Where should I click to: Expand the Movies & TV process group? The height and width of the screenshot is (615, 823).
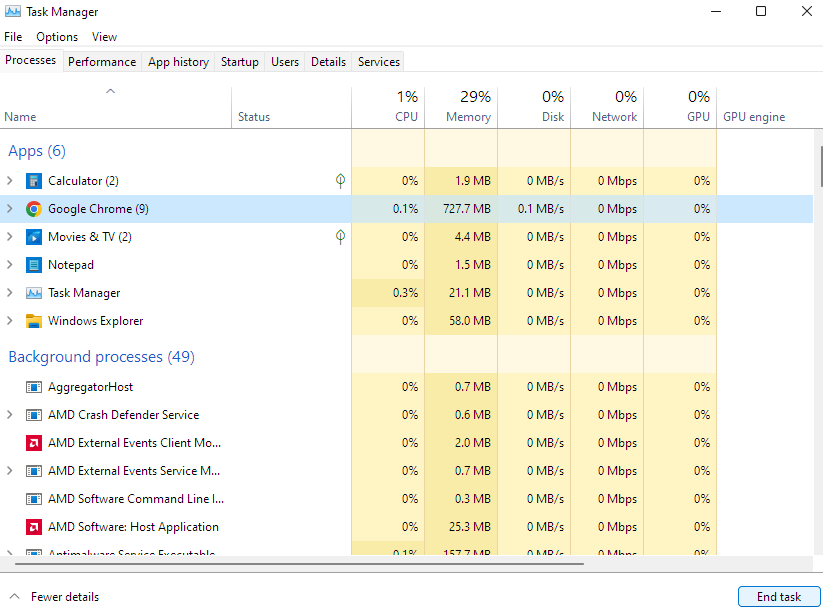point(9,237)
